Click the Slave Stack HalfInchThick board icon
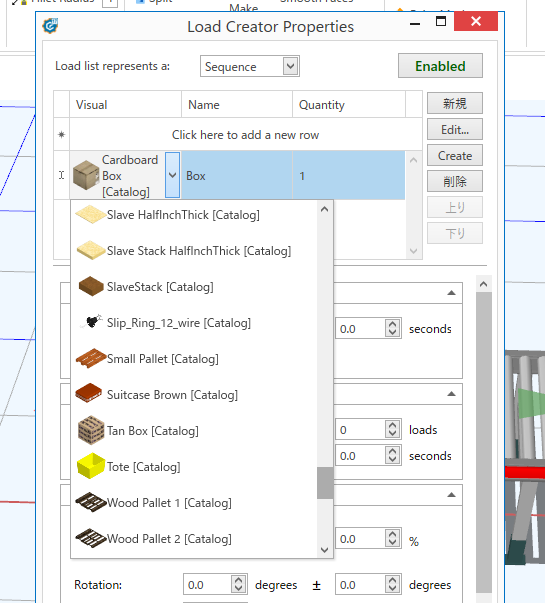The height and width of the screenshot is (603, 545). [91, 250]
